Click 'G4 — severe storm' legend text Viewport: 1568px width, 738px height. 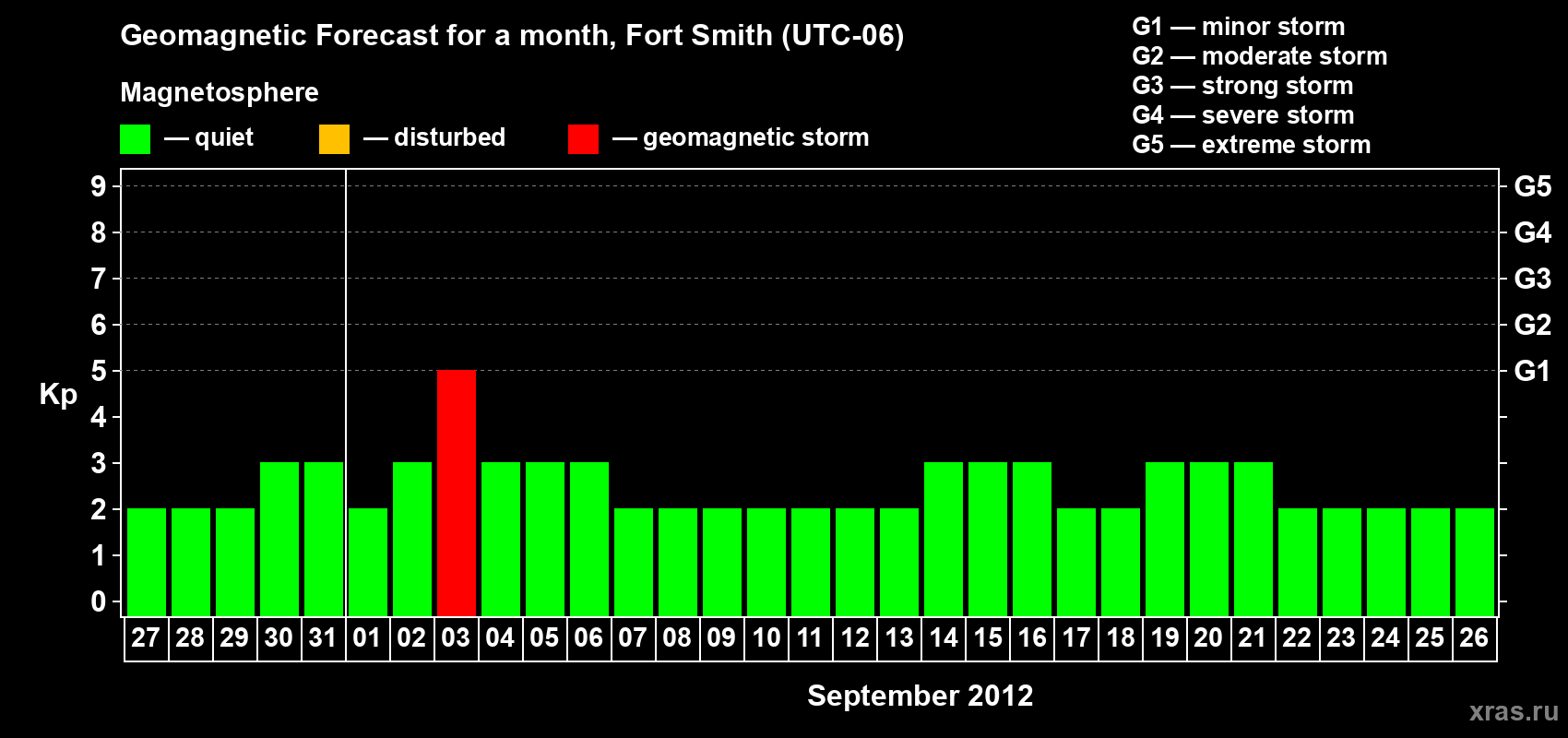pos(1242,115)
